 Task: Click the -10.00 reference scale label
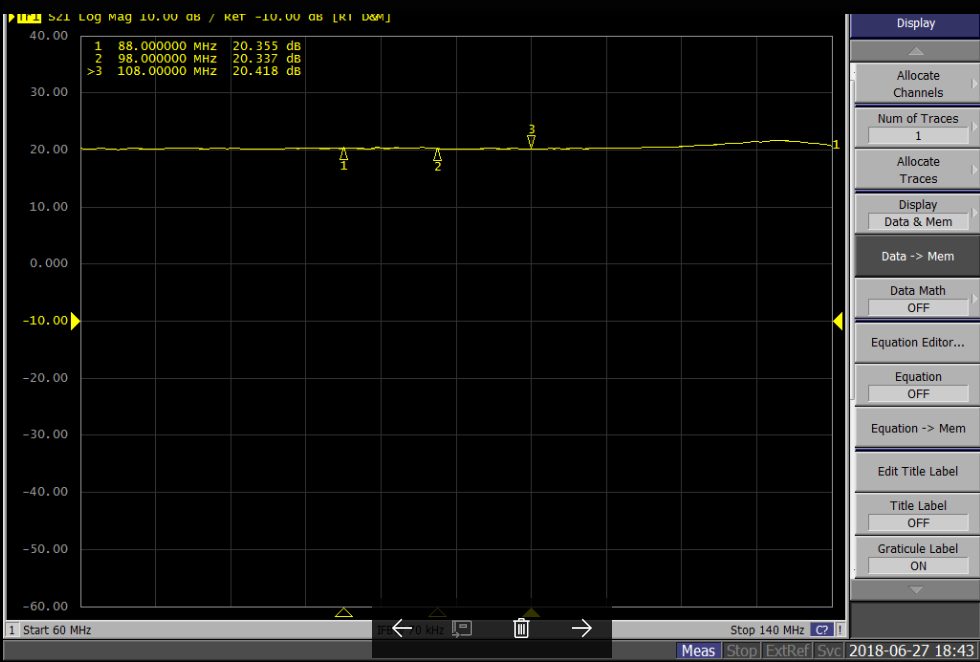(x=45, y=321)
